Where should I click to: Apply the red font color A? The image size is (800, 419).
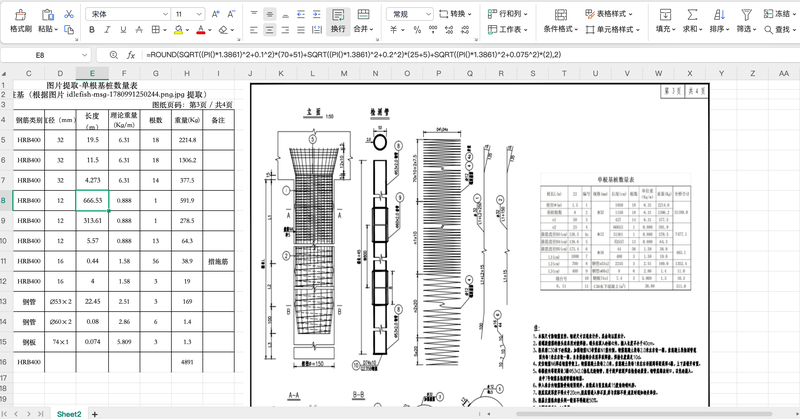click(x=201, y=30)
